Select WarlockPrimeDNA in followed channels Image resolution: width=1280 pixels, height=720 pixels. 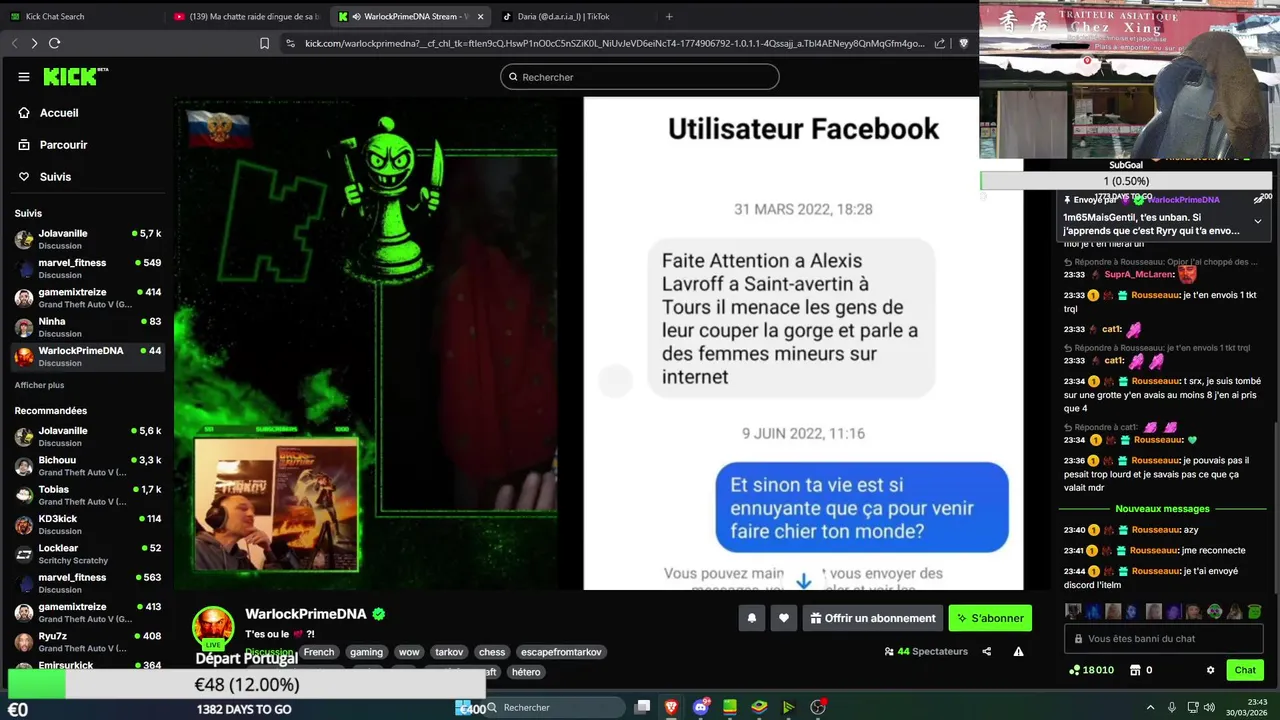coord(88,356)
